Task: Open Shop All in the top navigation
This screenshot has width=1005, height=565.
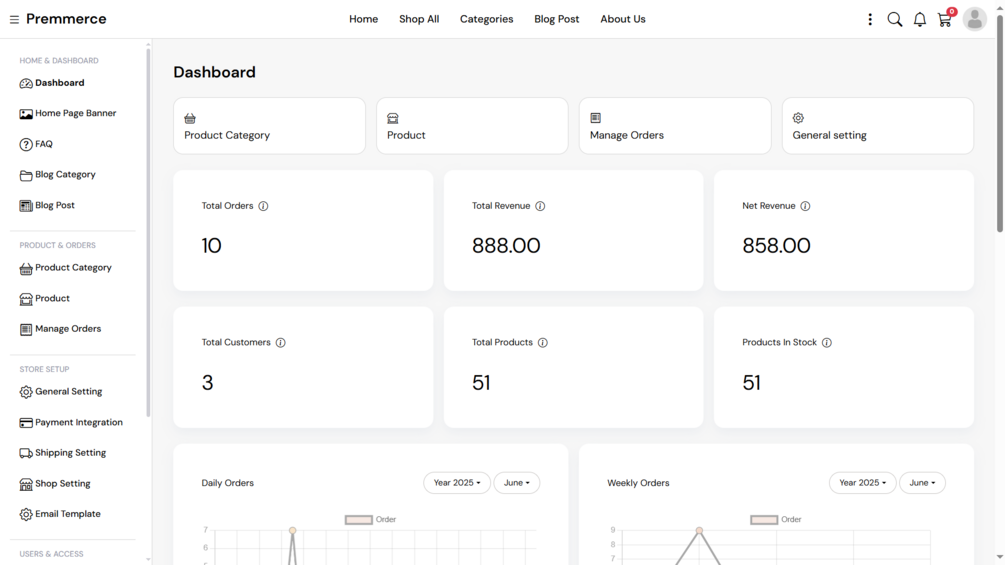Action: click(x=419, y=19)
